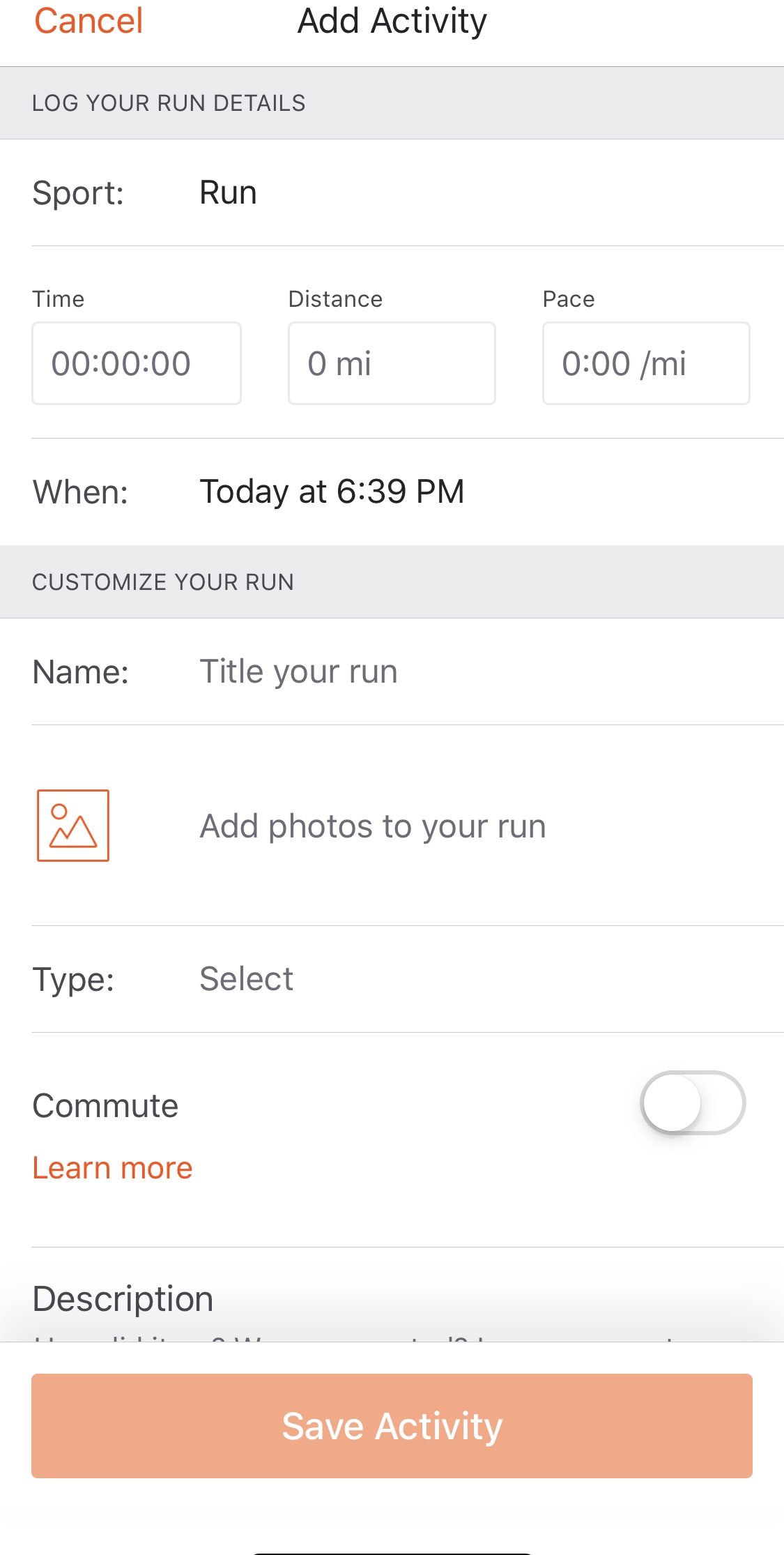Tap the Time field showing 00:00:00
Viewport: 784px width, 1555px height.
pyautogui.click(x=137, y=363)
